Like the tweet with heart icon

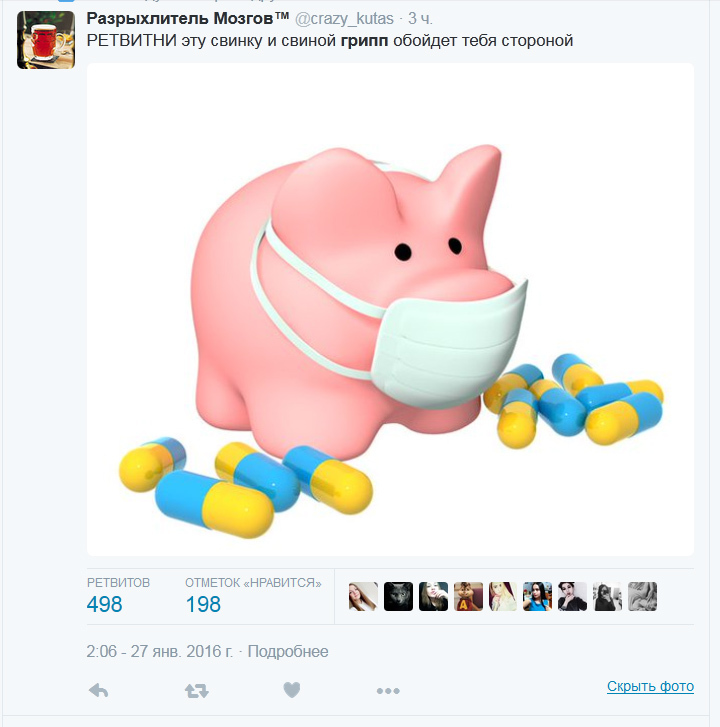292,690
